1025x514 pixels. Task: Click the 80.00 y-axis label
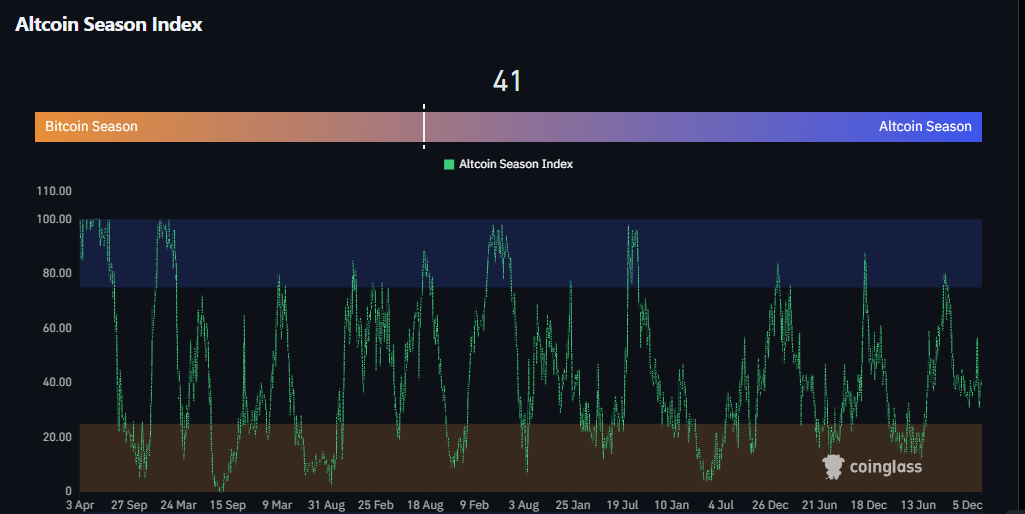pyautogui.click(x=57, y=273)
